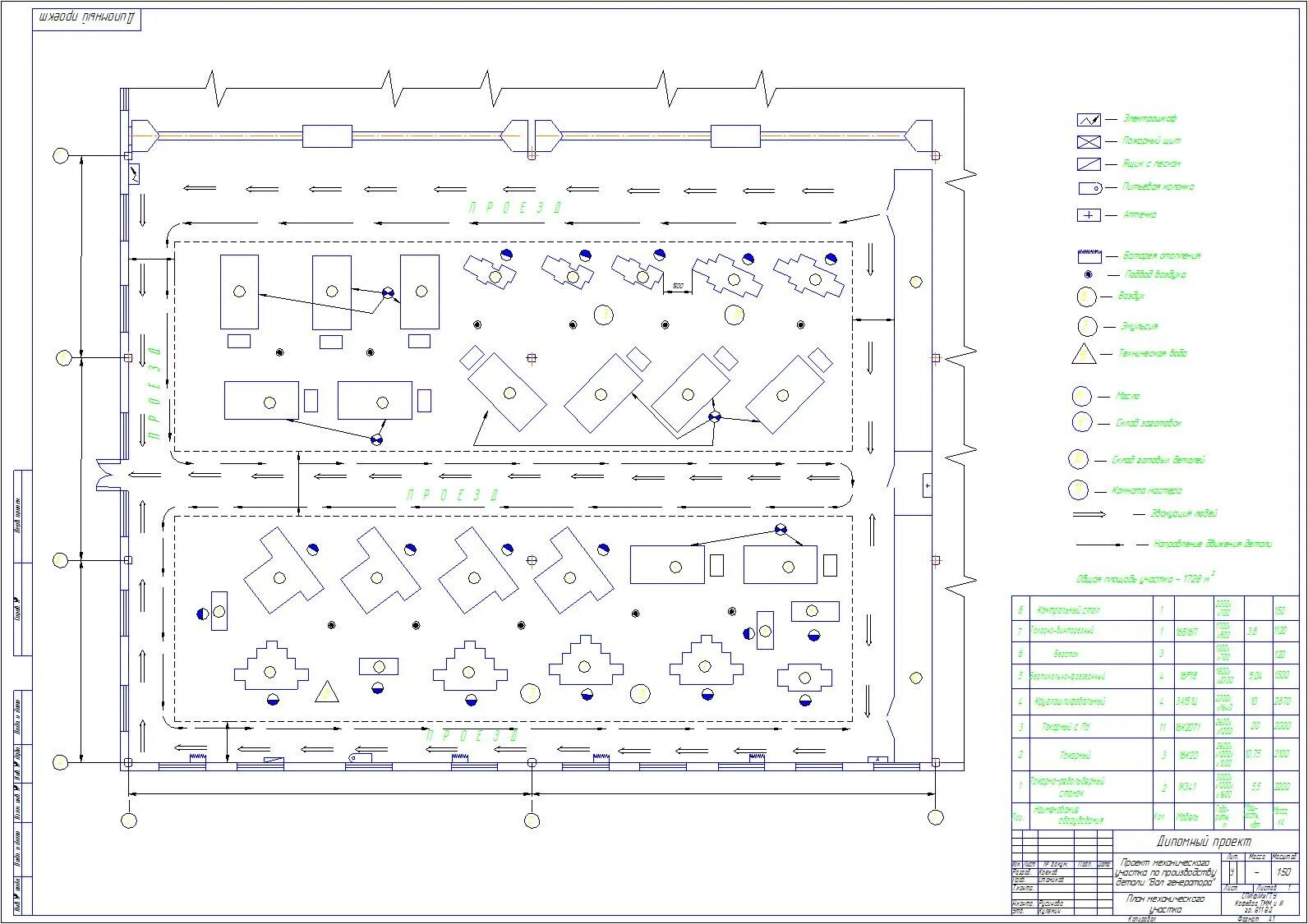Select the Токарно-винторезный table cell
Screen dimensions: 1308x924
(1091, 631)
